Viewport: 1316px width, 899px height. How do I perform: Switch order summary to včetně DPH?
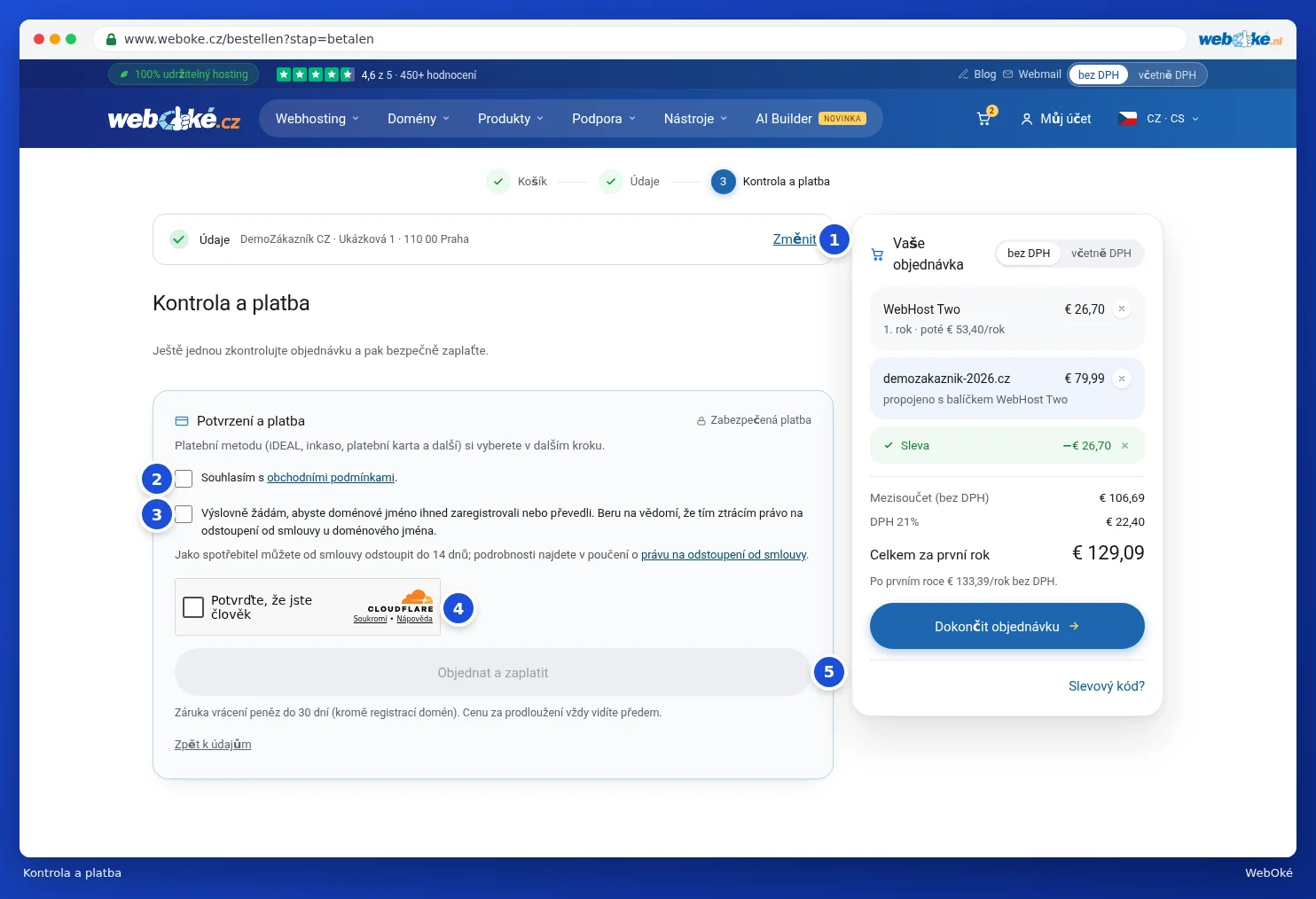click(1101, 254)
